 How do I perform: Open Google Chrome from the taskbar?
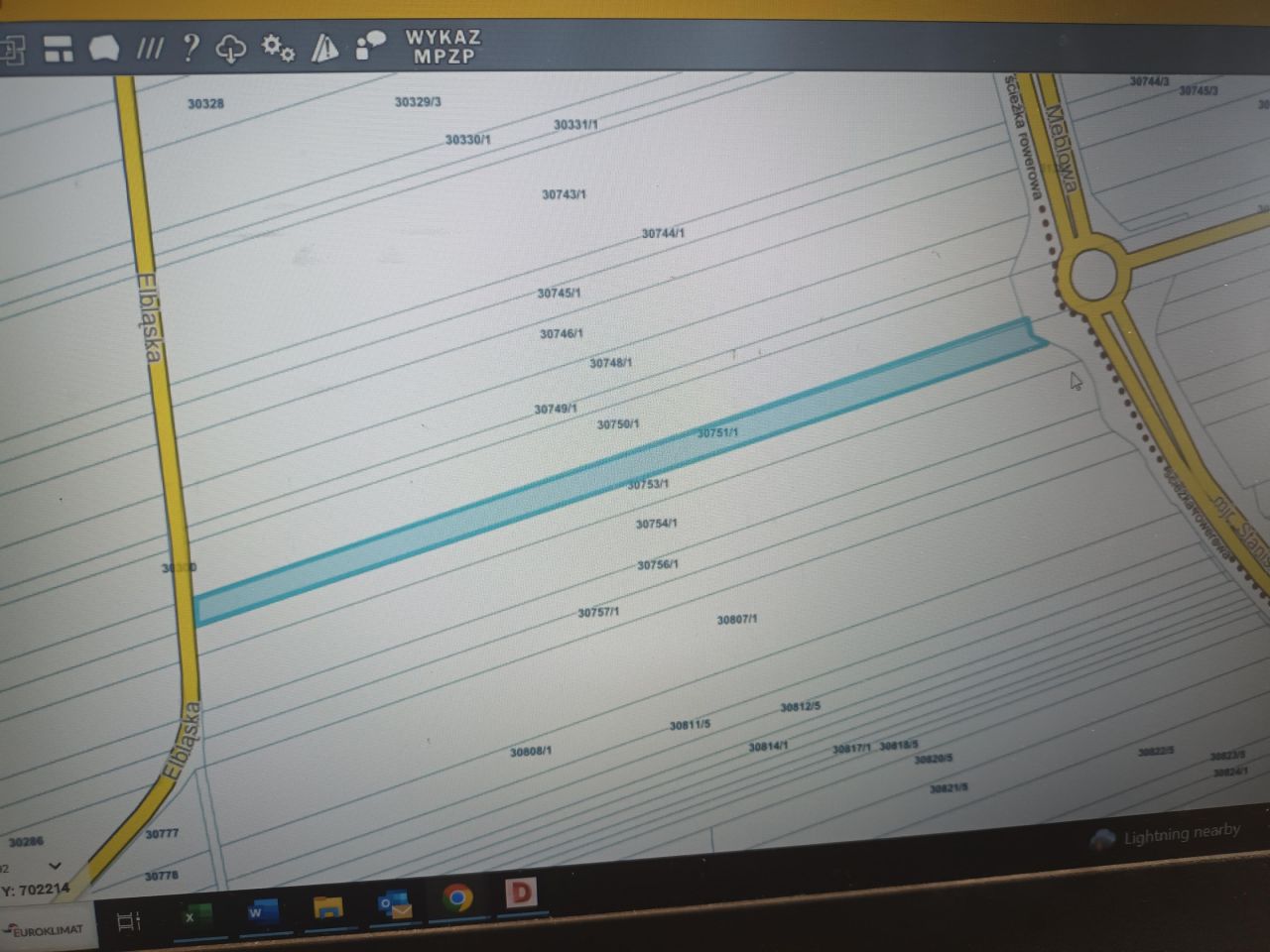(x=457, y=898)
